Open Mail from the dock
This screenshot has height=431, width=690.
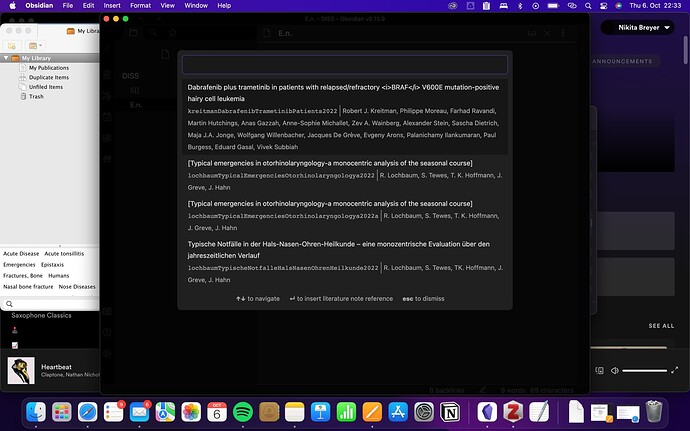pos(139,413)
